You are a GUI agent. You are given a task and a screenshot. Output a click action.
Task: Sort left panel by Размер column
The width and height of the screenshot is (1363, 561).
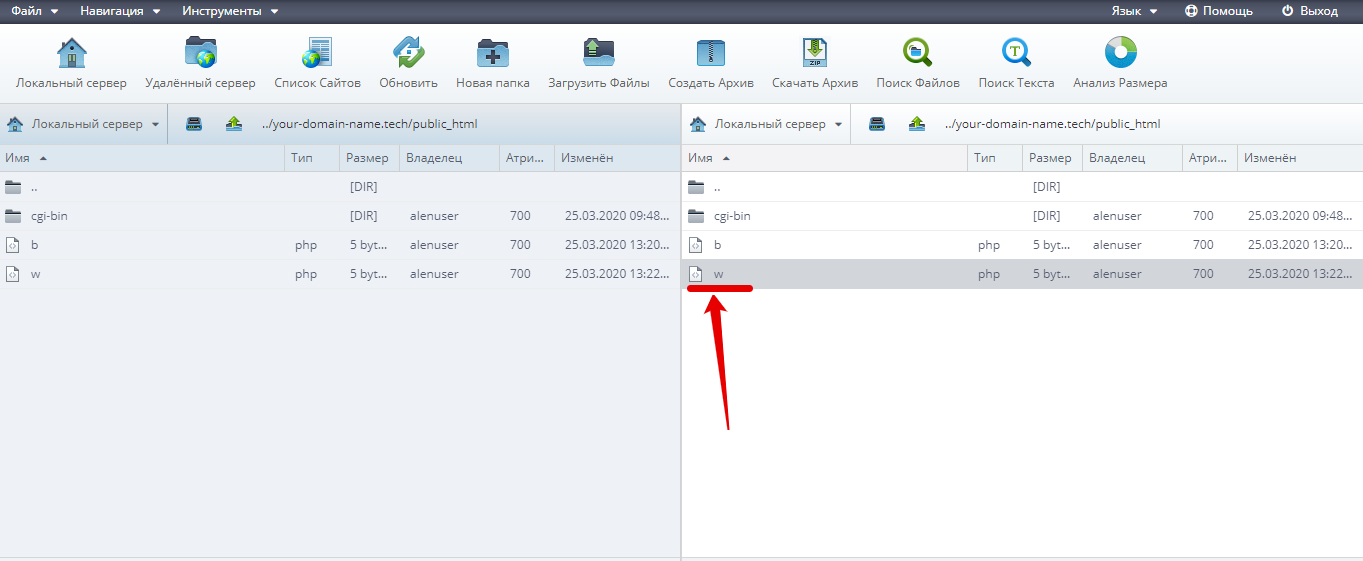click(x=370, y=158)
